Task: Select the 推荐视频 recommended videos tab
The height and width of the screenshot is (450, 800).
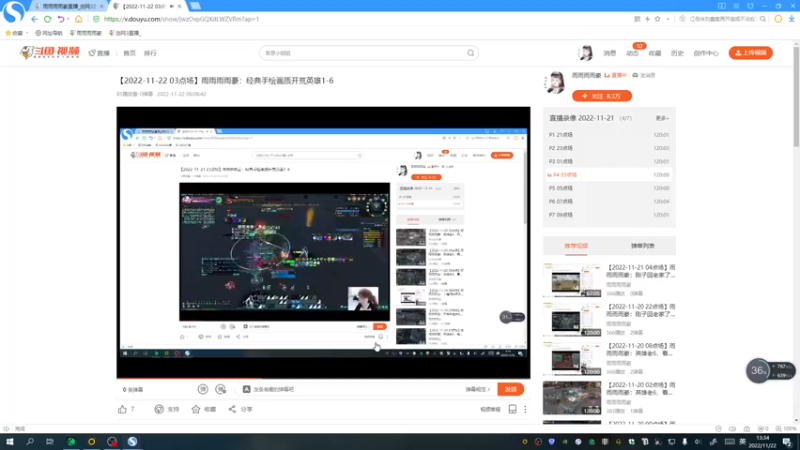Action: point(576,246)
